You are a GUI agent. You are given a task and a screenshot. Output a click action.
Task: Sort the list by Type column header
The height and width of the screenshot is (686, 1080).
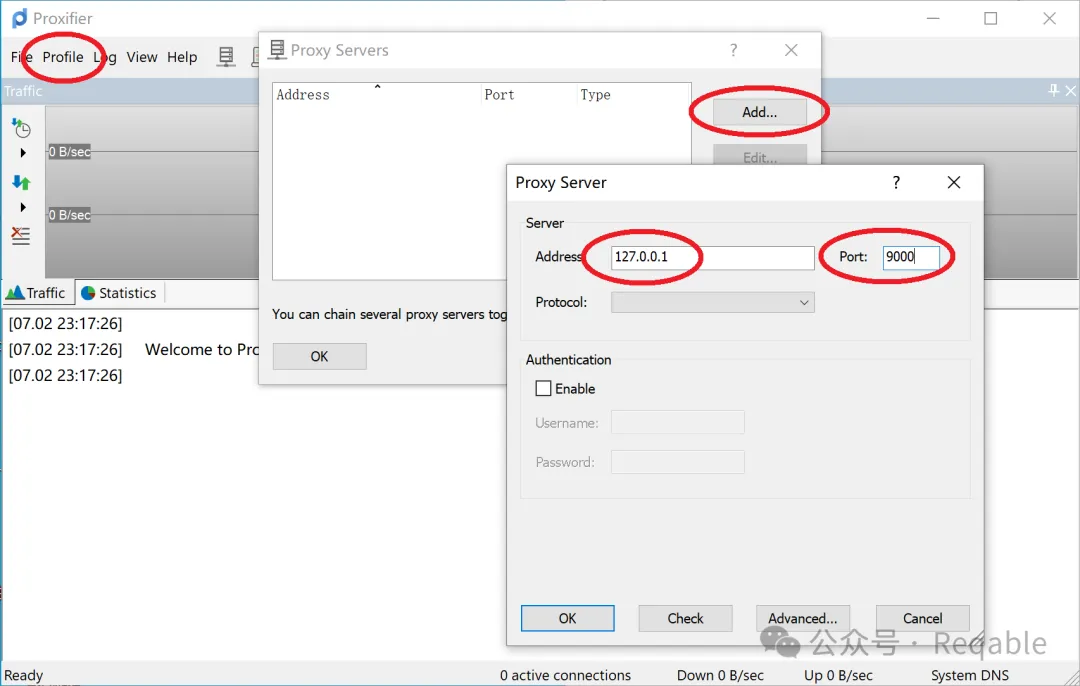634,94
